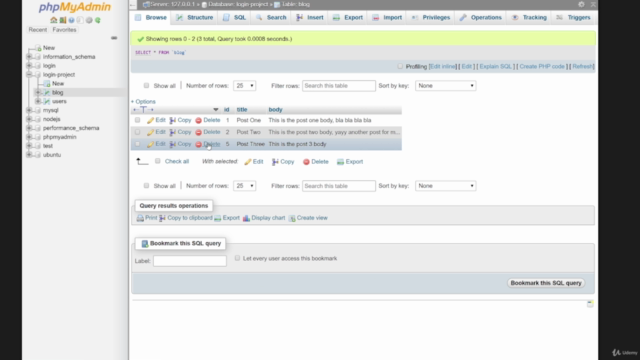Click With selected Edit pencil icon
Image resolution: width=640 pixels, height=360 pixels.
[x=248, y=162]
